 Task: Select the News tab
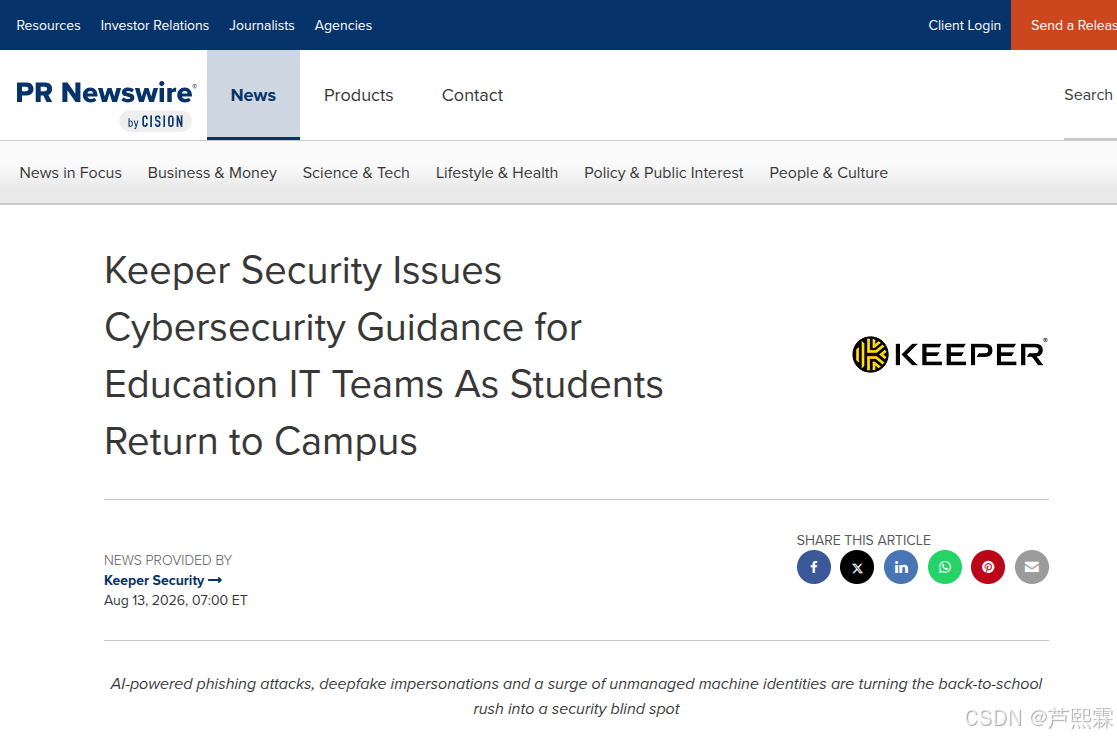254,95
